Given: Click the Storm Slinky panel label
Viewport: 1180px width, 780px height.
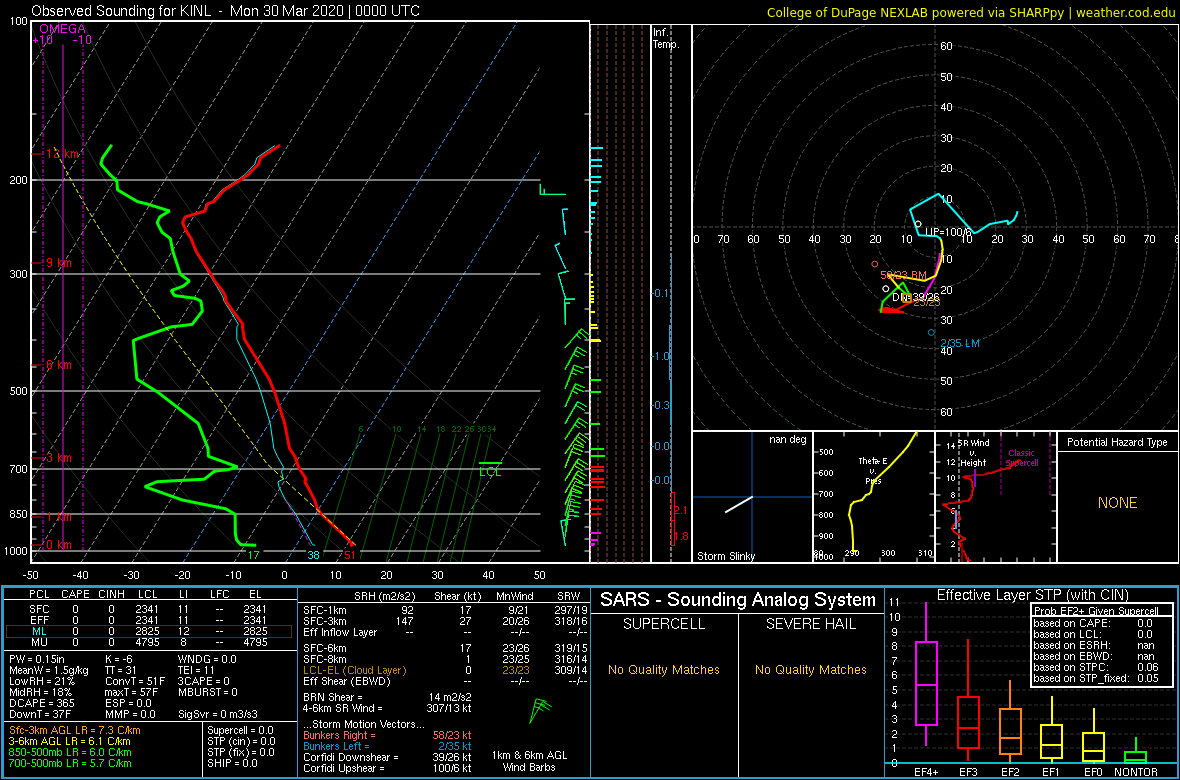Looking at the screenshot, I should [x=726, y=556].
